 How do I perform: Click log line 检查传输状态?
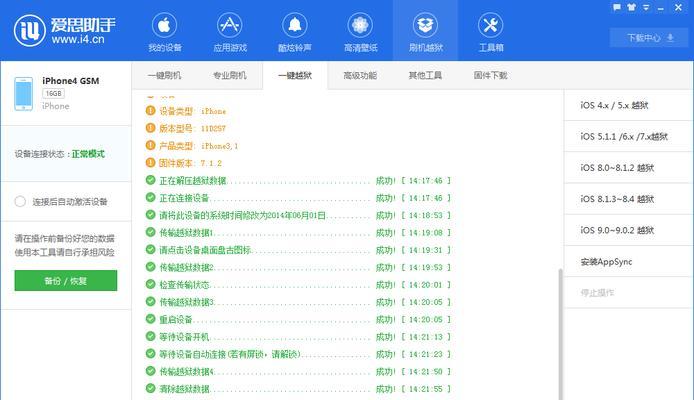point(298,285)
